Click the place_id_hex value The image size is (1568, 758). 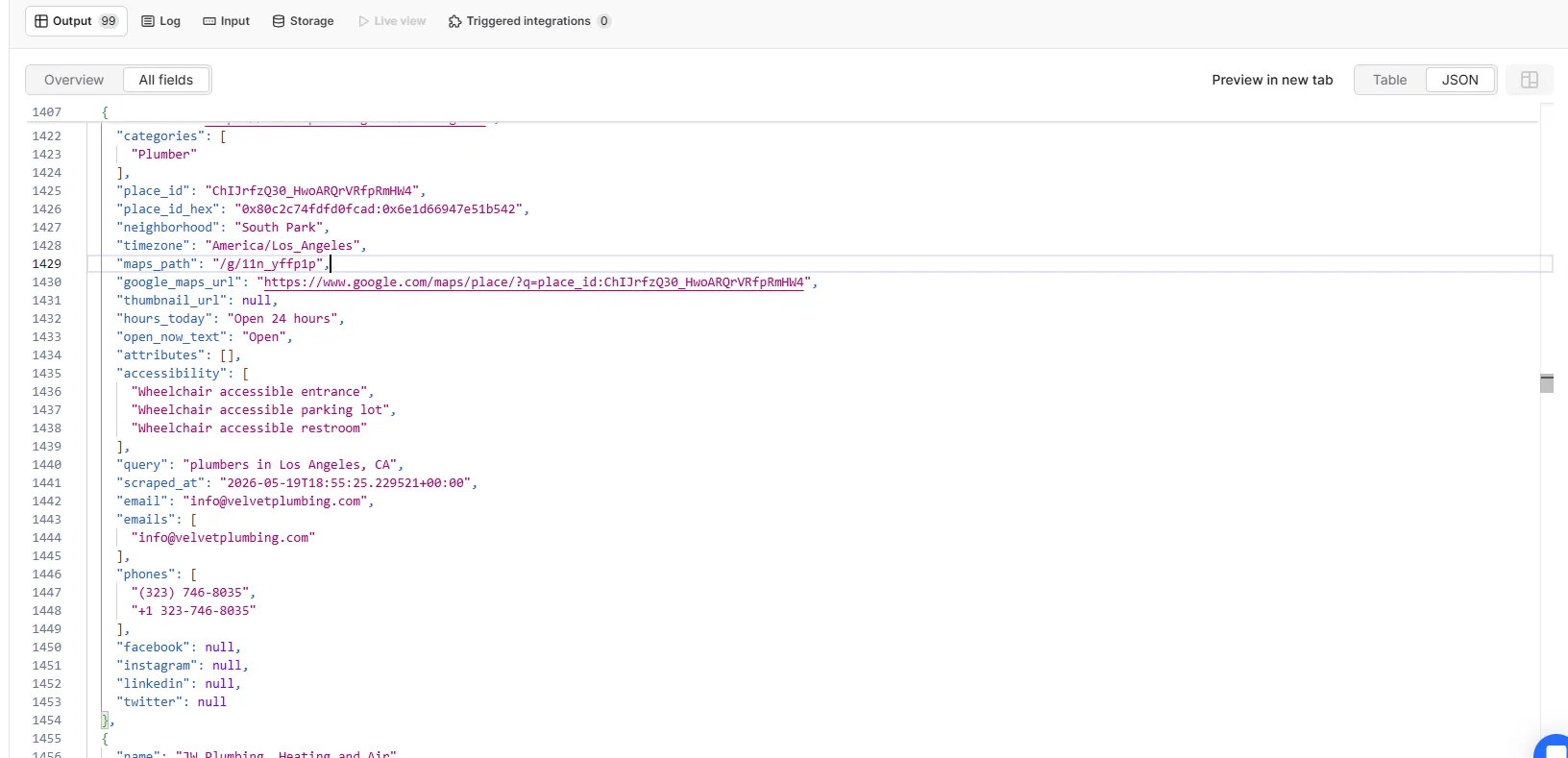pos(379,209)
